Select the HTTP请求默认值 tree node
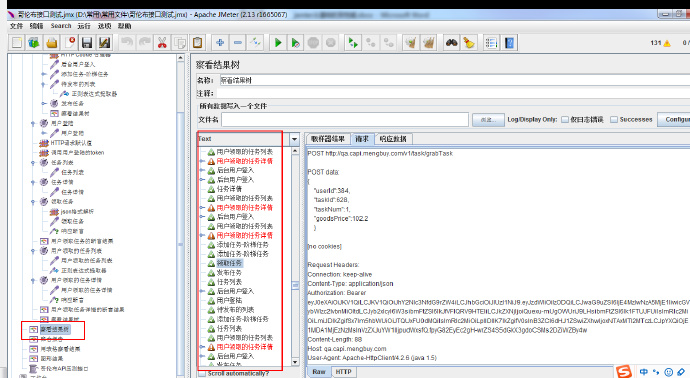The width and height of the screenshot is (690, 378). [71, 143]
